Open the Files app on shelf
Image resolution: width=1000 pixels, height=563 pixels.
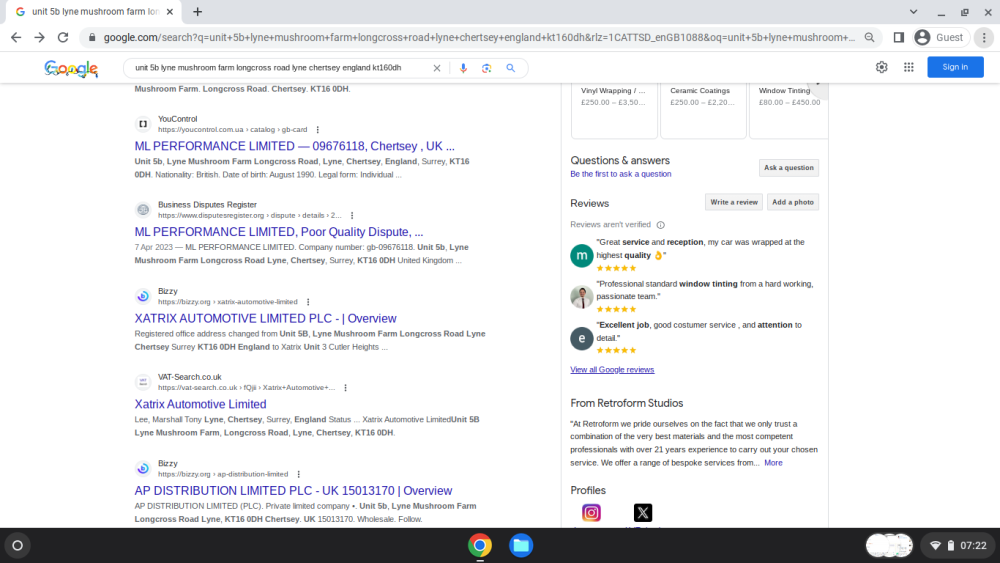[521, 545]
